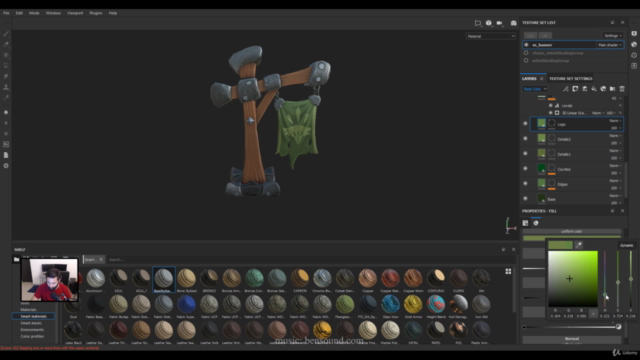The height and width of the screenshot is (360, 640).
Task: Adjust the Hue slider in color picker
Action: click(x=605, y=279)
